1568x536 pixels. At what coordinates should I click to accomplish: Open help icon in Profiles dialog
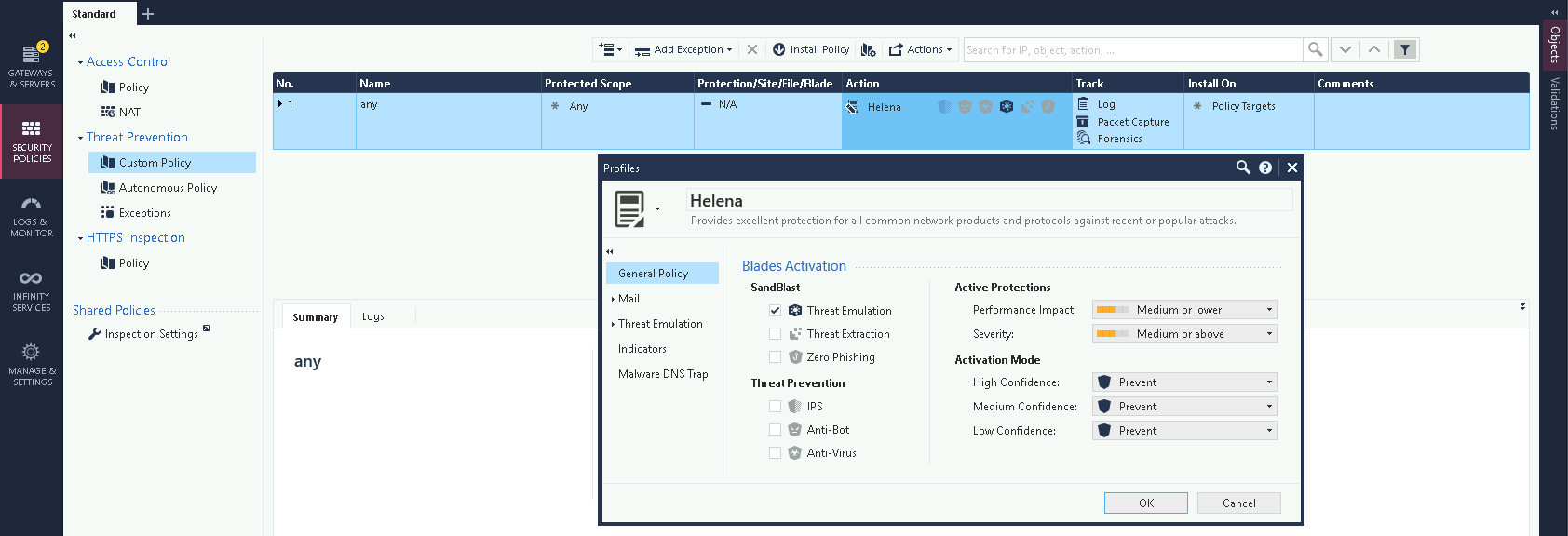click(1265, 167)
